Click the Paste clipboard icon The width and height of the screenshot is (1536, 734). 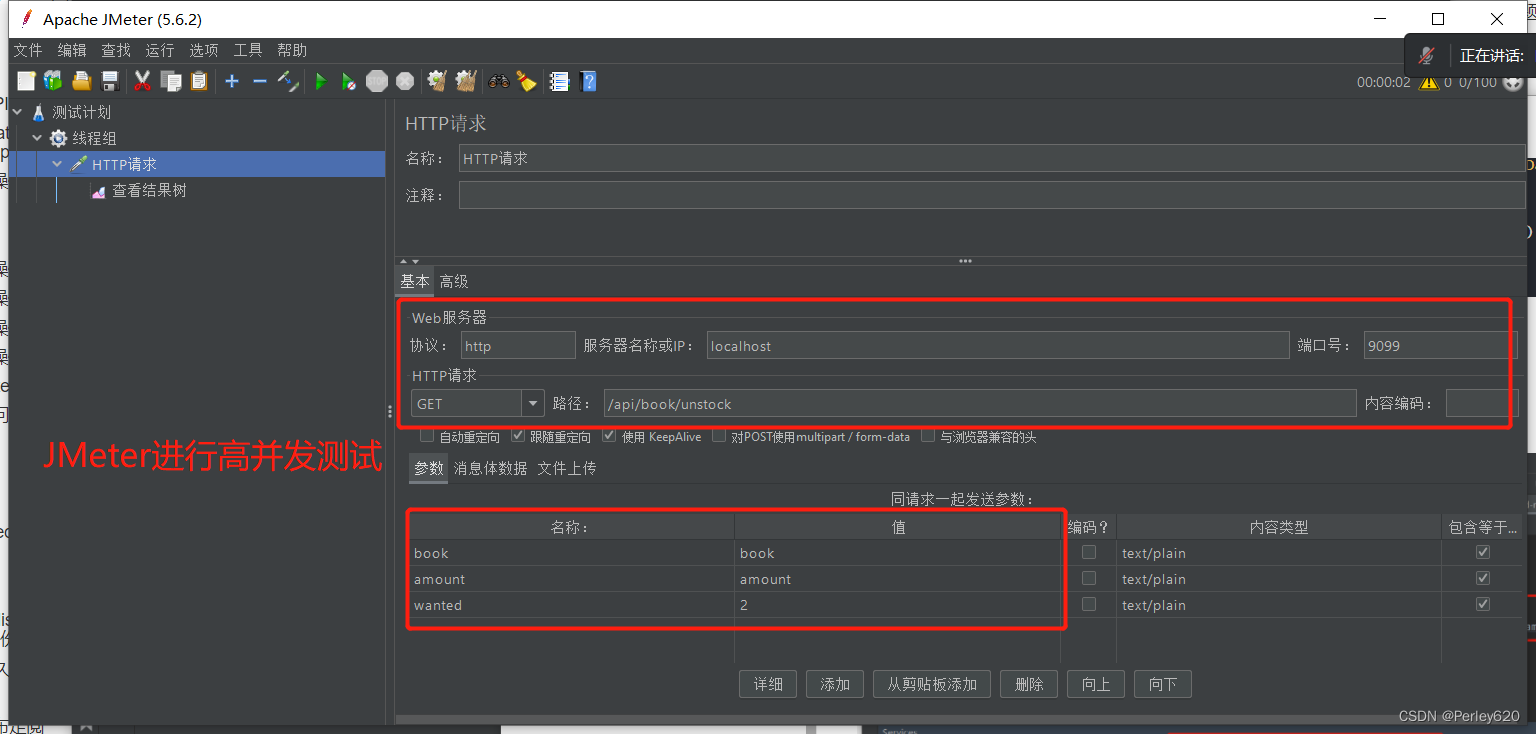(199, 81)
